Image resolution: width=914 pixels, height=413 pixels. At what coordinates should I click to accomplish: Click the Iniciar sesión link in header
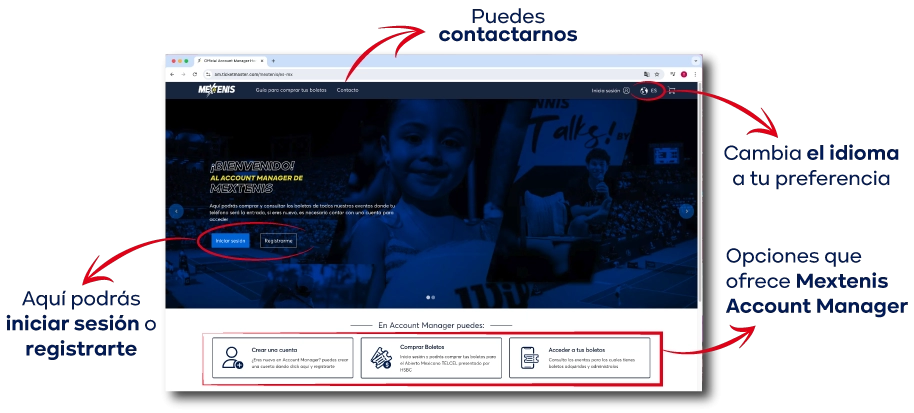(606, 91)
